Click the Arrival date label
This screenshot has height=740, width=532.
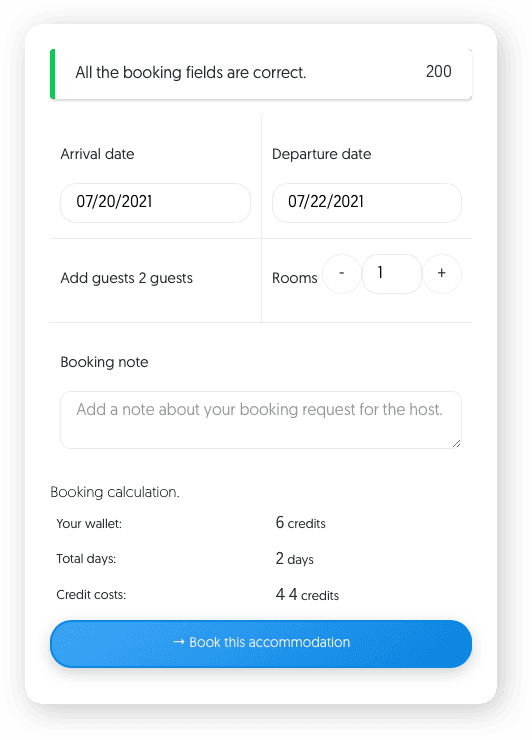tap(97, 154)
